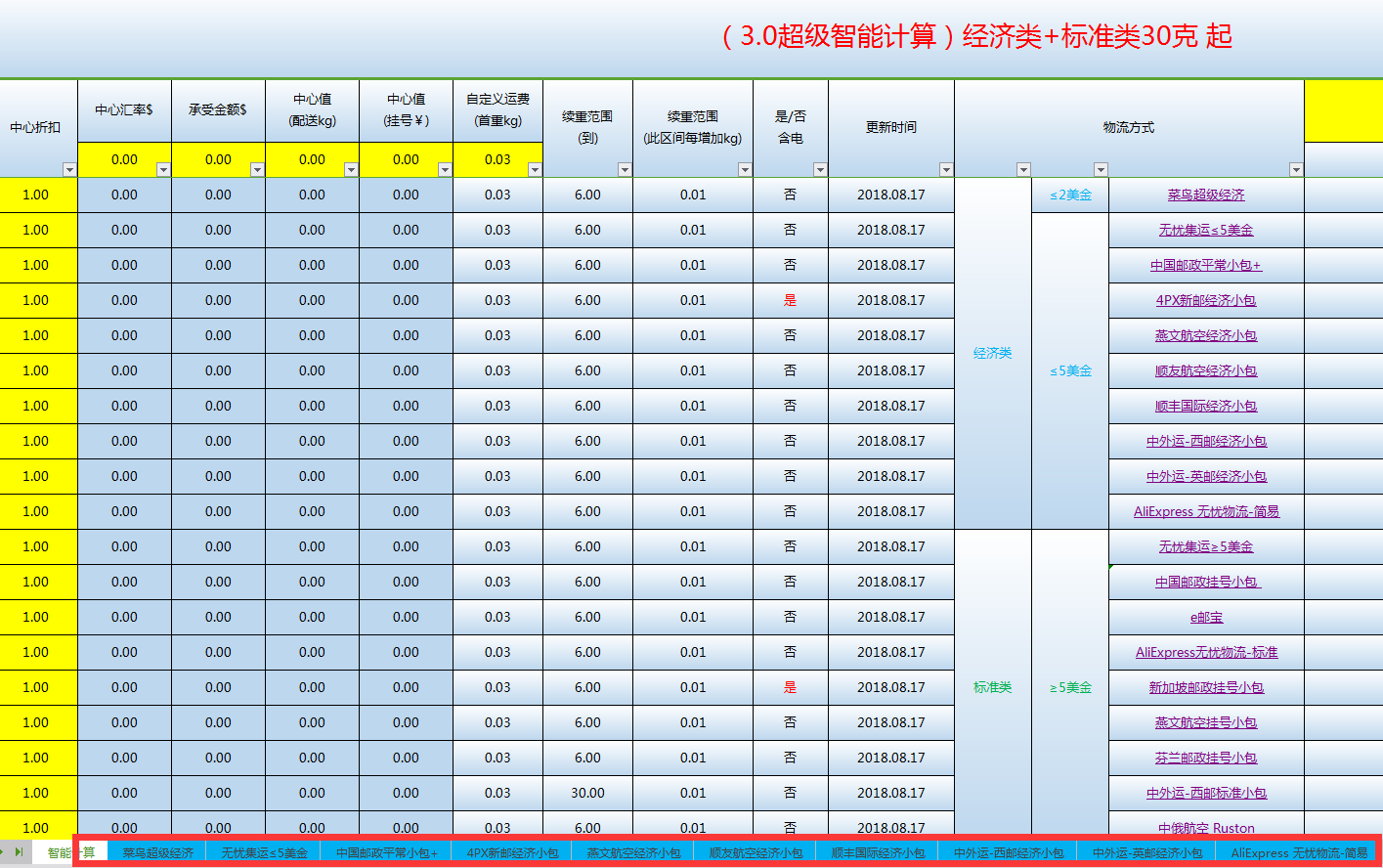The image size is (1383, 868).
Task: Open the 菜鸟超级经济 hyperlink
Action: [1206, 195]
